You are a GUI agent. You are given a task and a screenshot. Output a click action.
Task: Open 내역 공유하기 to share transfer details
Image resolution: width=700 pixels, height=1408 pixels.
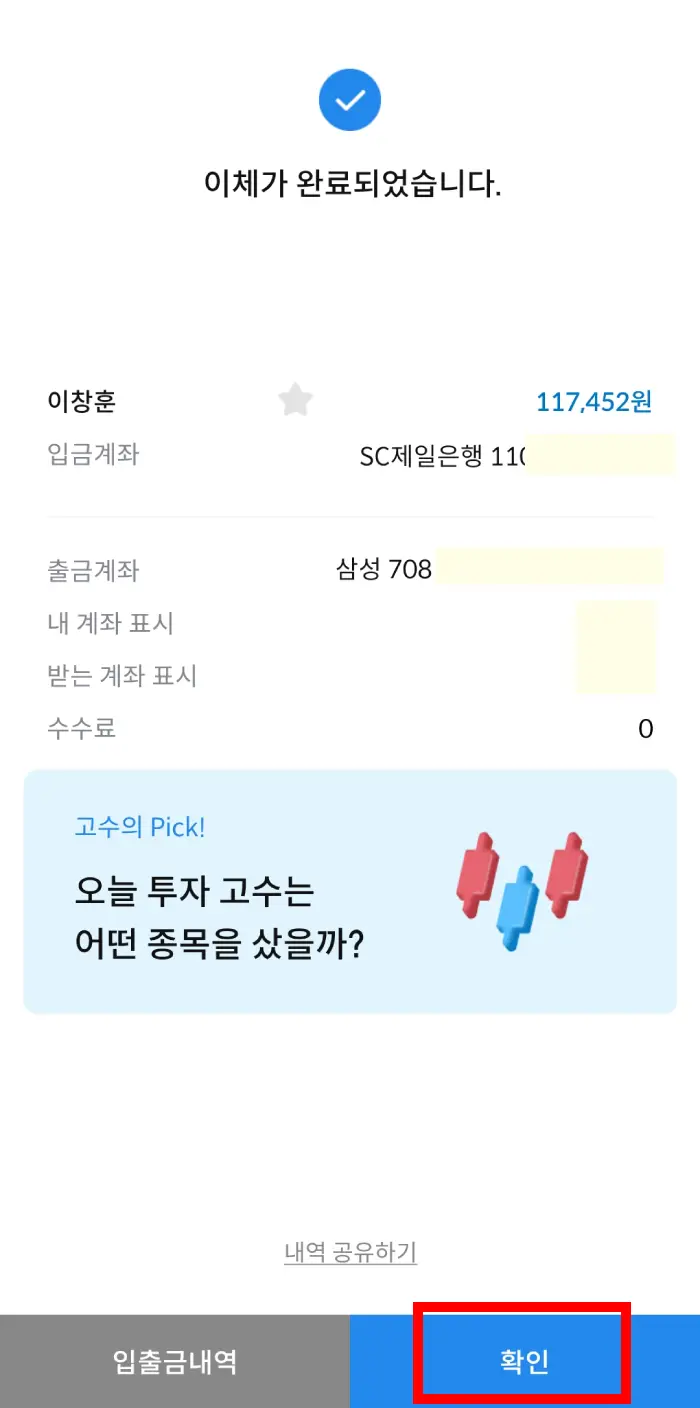350,1250
